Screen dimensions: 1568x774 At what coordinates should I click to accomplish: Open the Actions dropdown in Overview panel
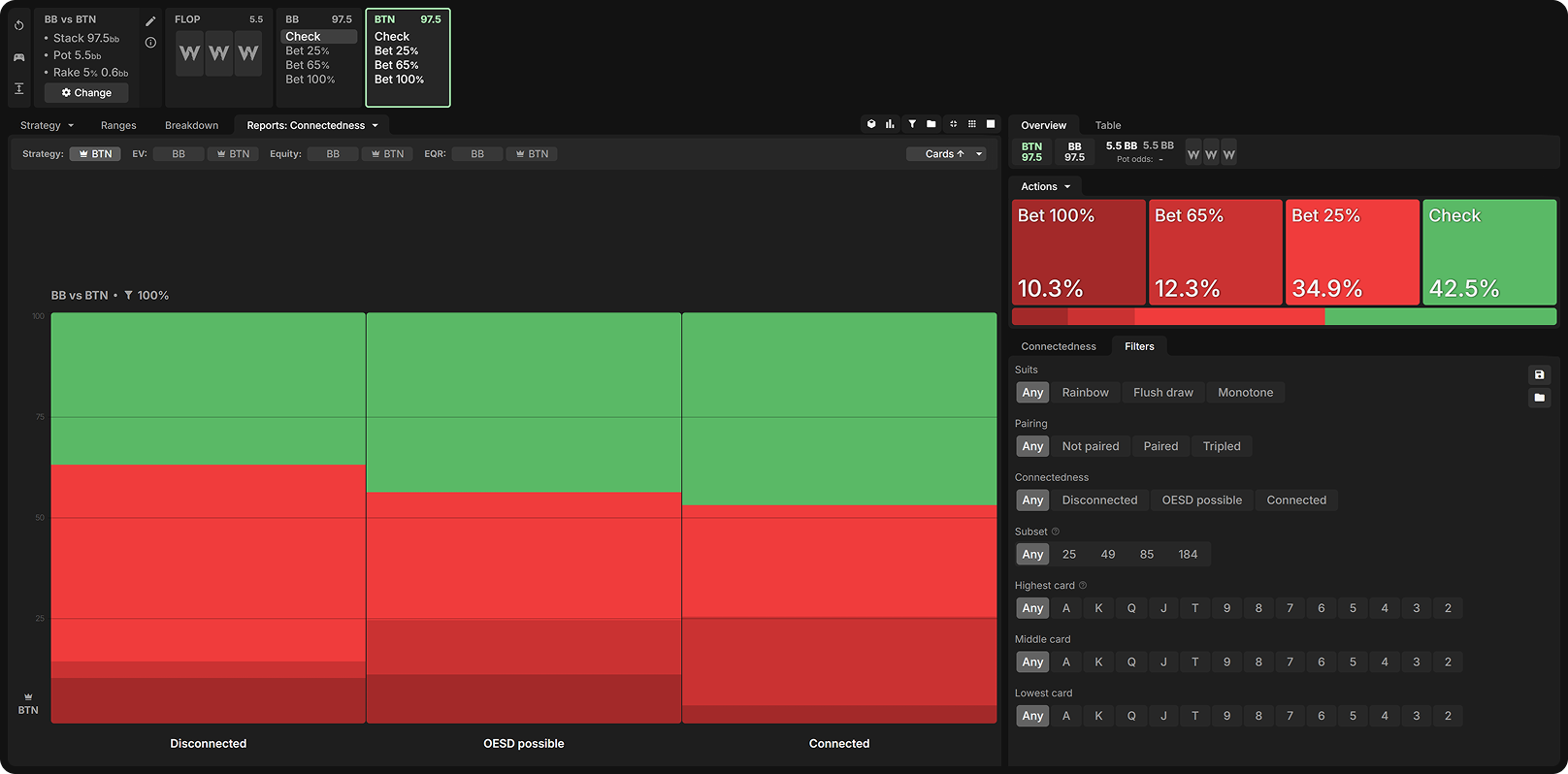(1045, 186)
